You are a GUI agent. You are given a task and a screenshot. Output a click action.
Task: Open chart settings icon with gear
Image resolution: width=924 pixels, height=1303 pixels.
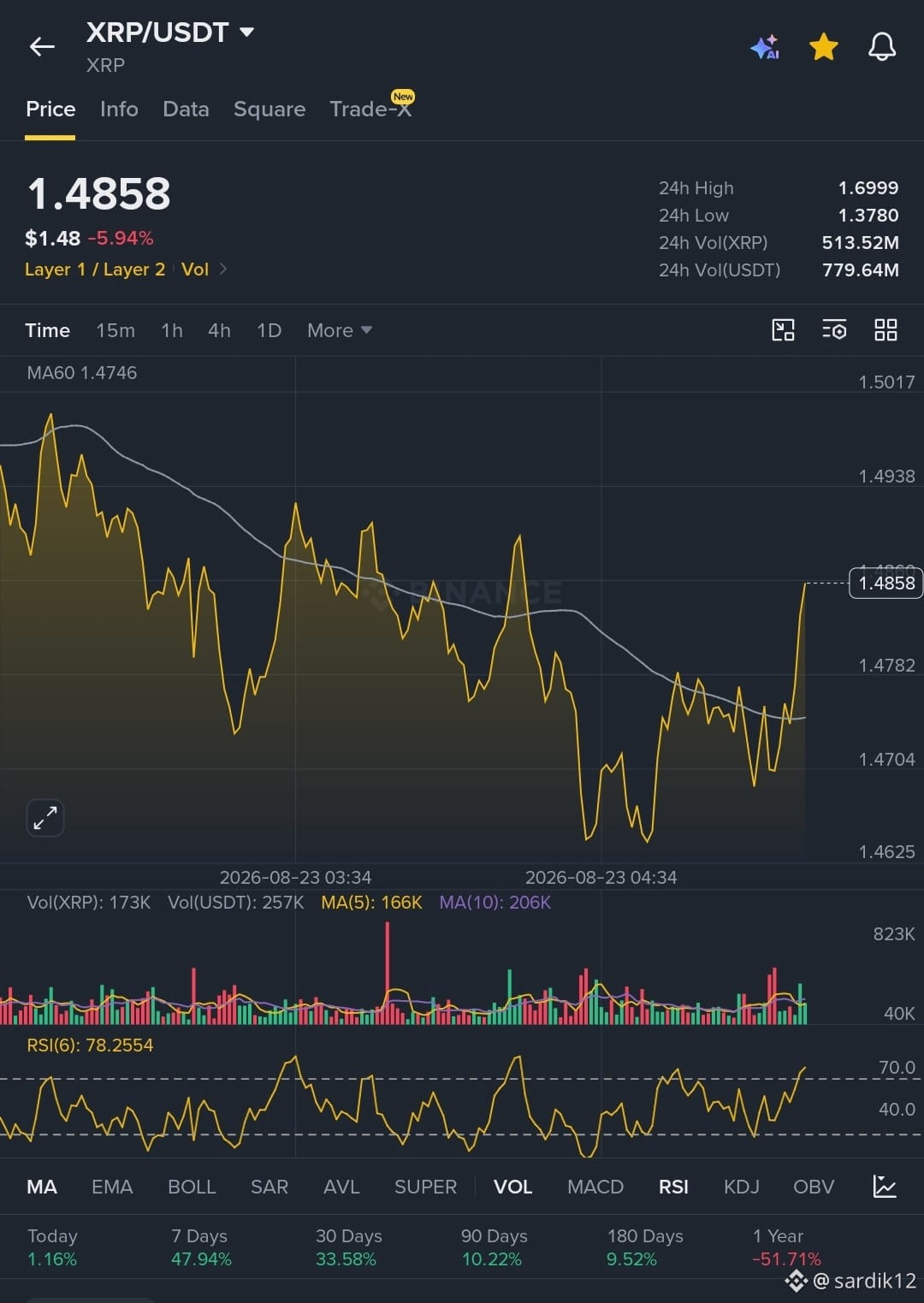tap(834, 330)
